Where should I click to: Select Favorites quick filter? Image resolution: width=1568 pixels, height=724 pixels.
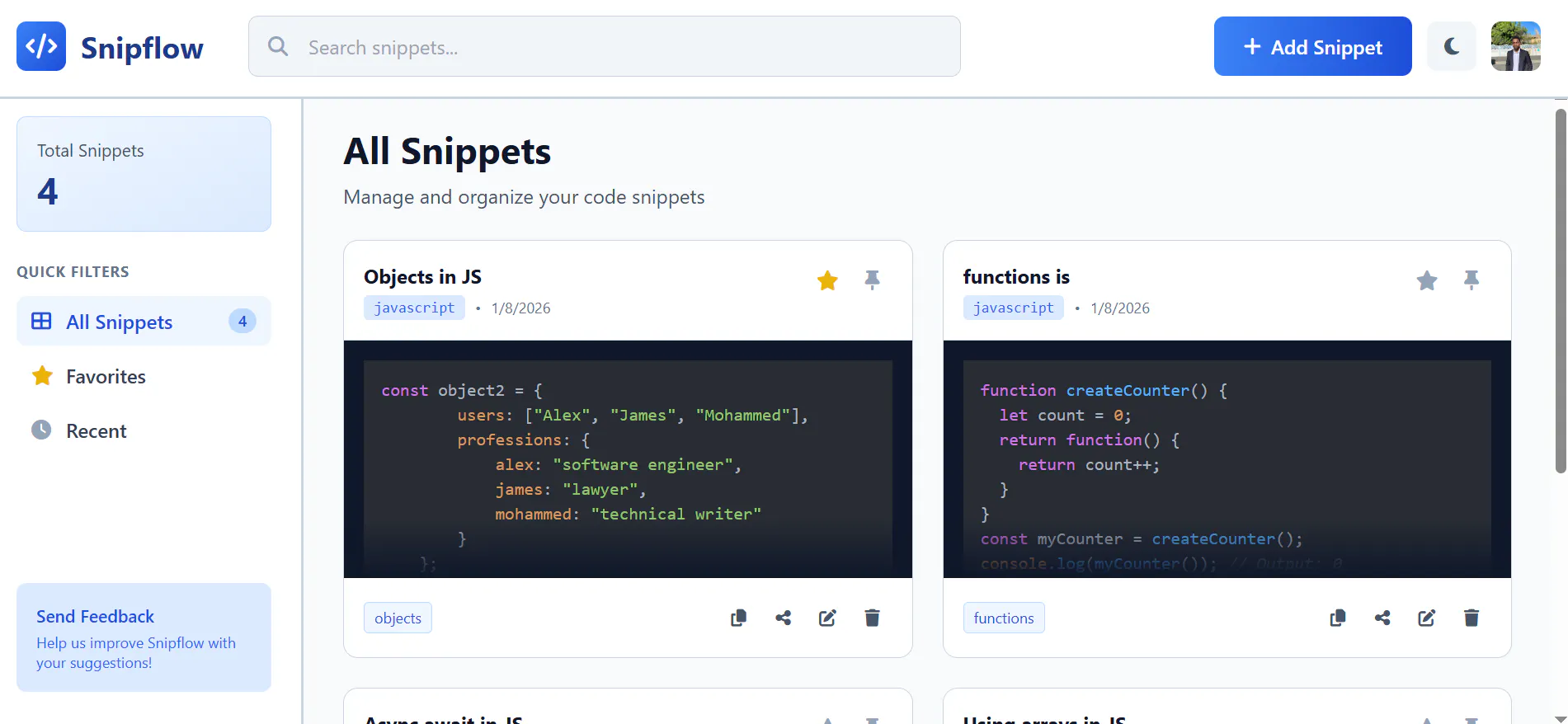(x=144, y=376)
